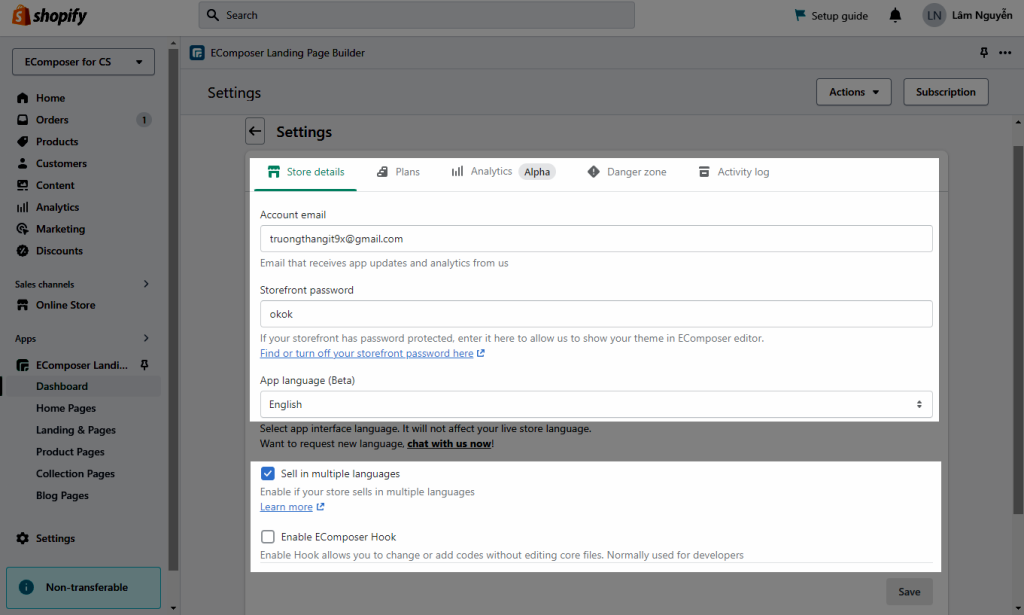
Task: Click the Orders inbox icon
Action: pos(23,119)
